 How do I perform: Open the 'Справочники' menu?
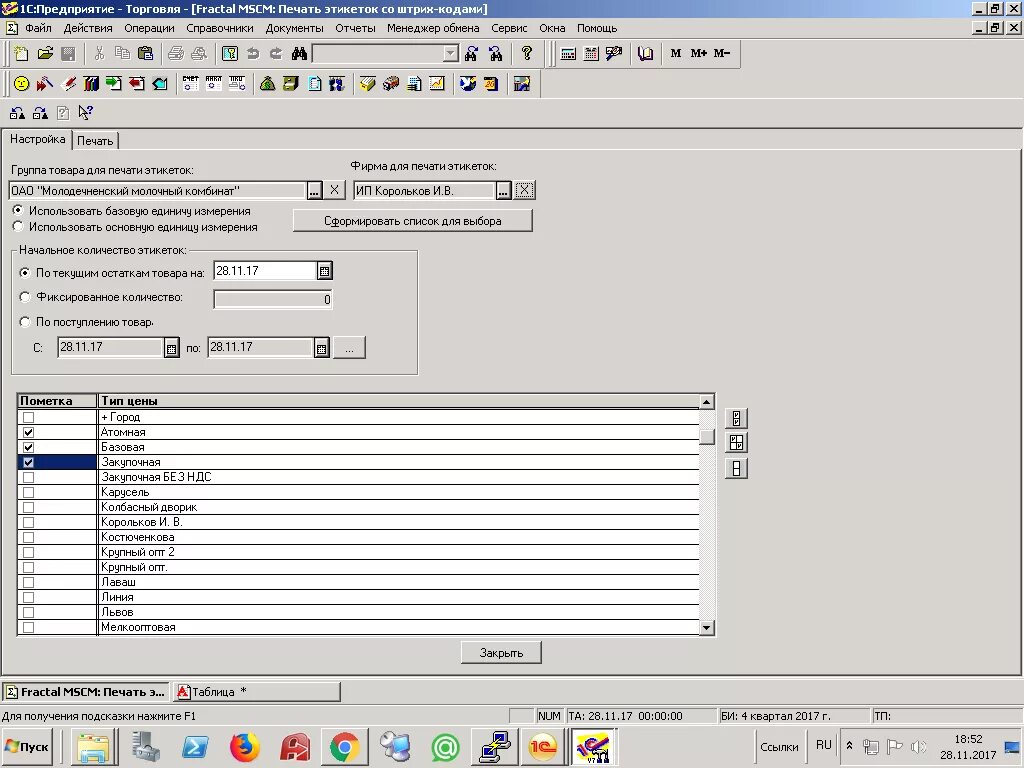(219, 28)
